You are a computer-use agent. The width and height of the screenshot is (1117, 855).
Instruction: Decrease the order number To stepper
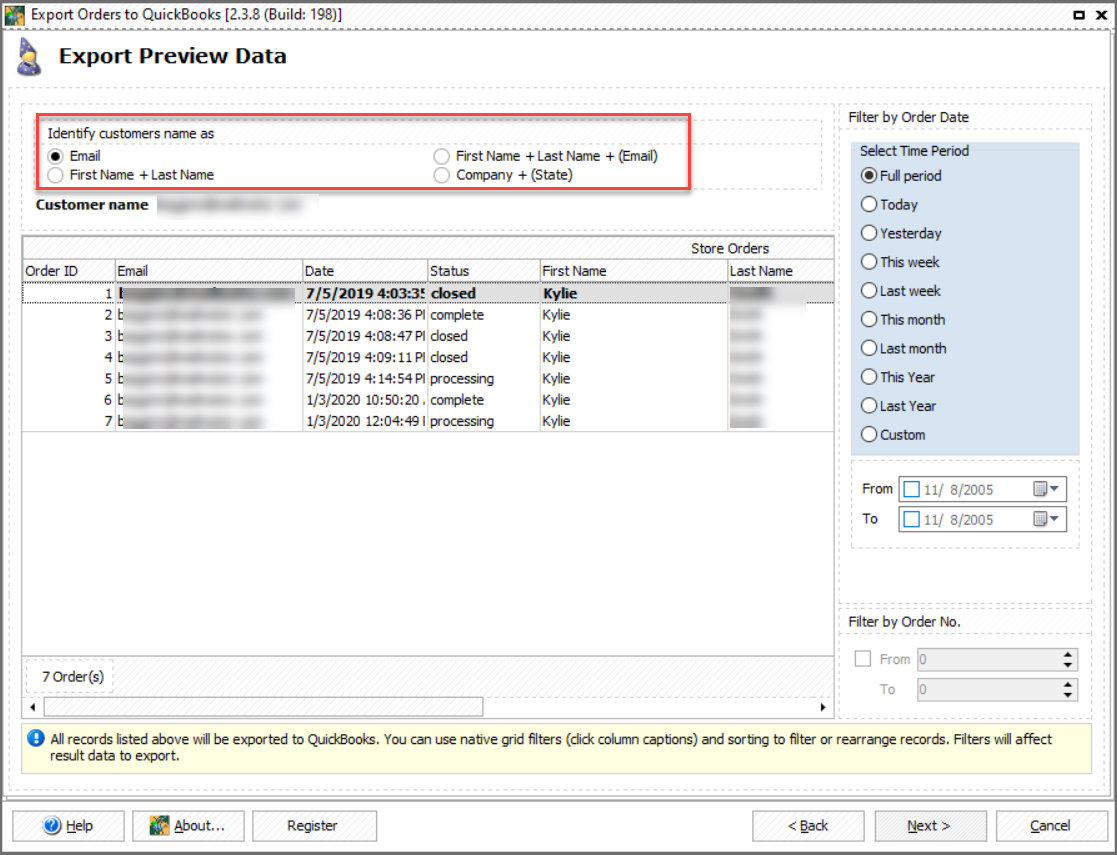tap(1068, 695)
